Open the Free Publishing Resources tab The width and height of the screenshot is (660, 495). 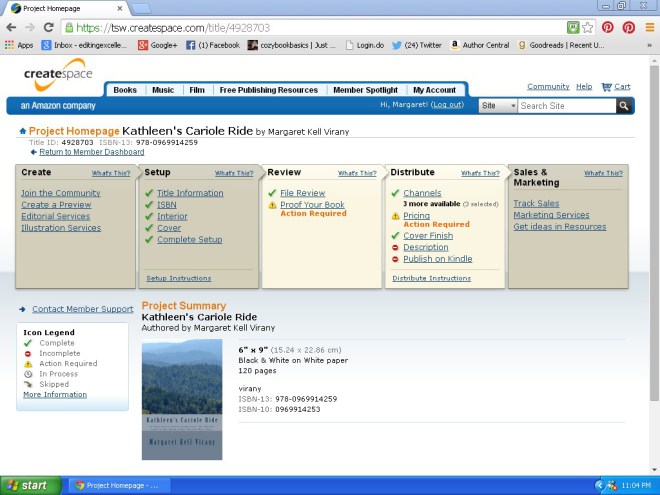pos(268,90)
